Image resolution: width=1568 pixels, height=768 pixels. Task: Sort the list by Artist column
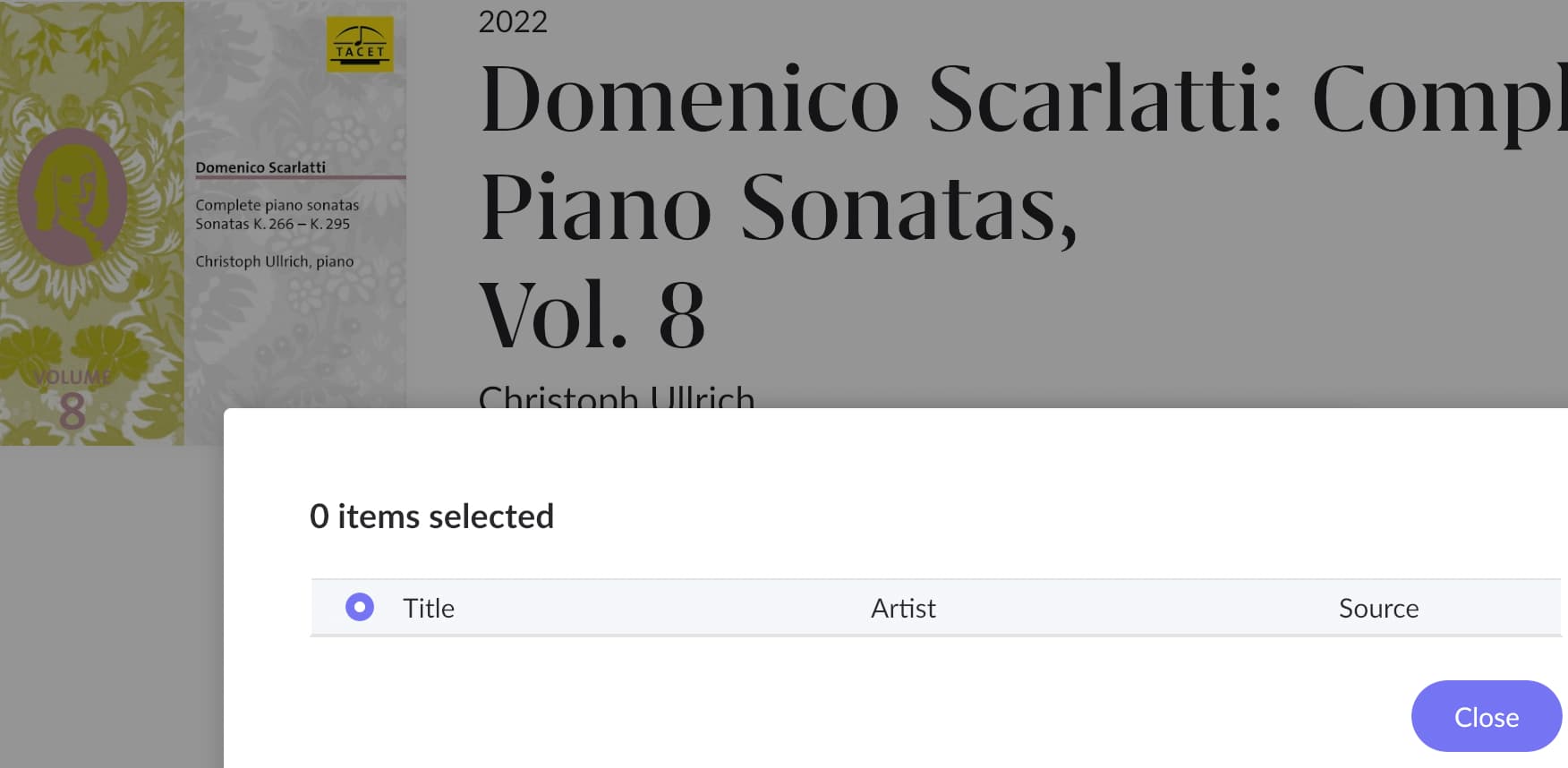pos(903,608)
